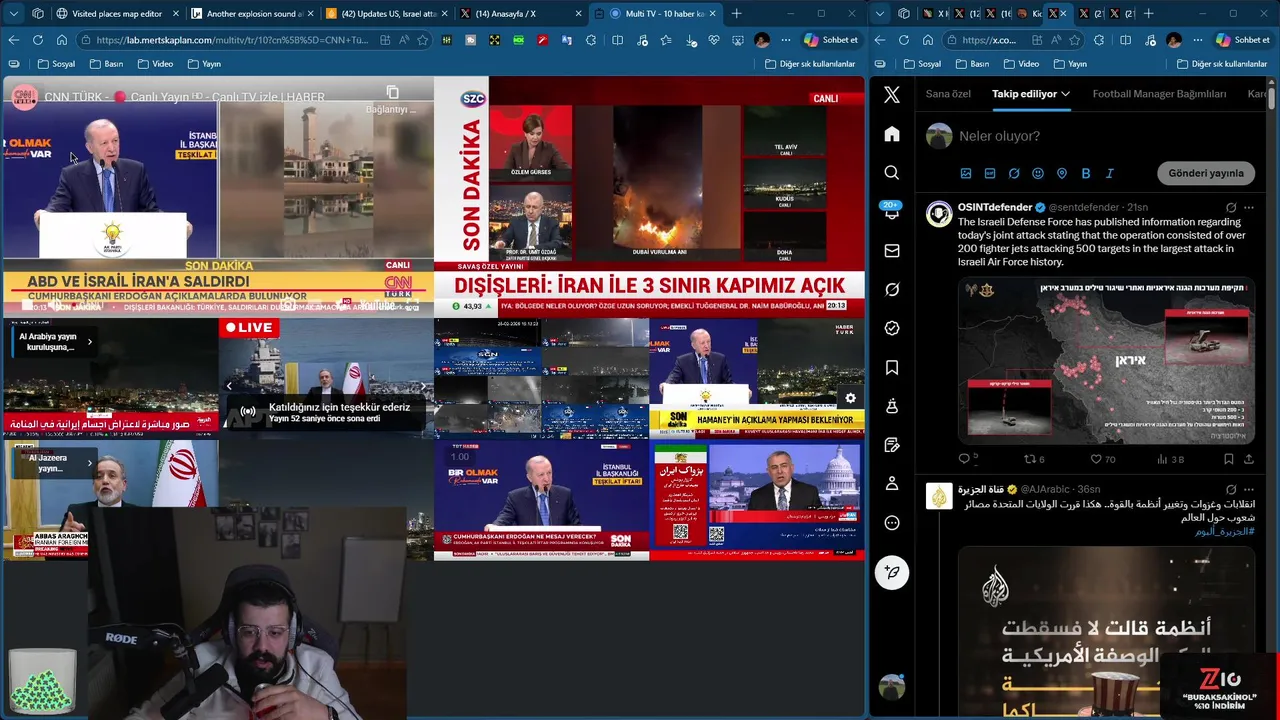Open more options on AJArabic post
This screenshot has height=720, width=1280.
pos(1249,489)
